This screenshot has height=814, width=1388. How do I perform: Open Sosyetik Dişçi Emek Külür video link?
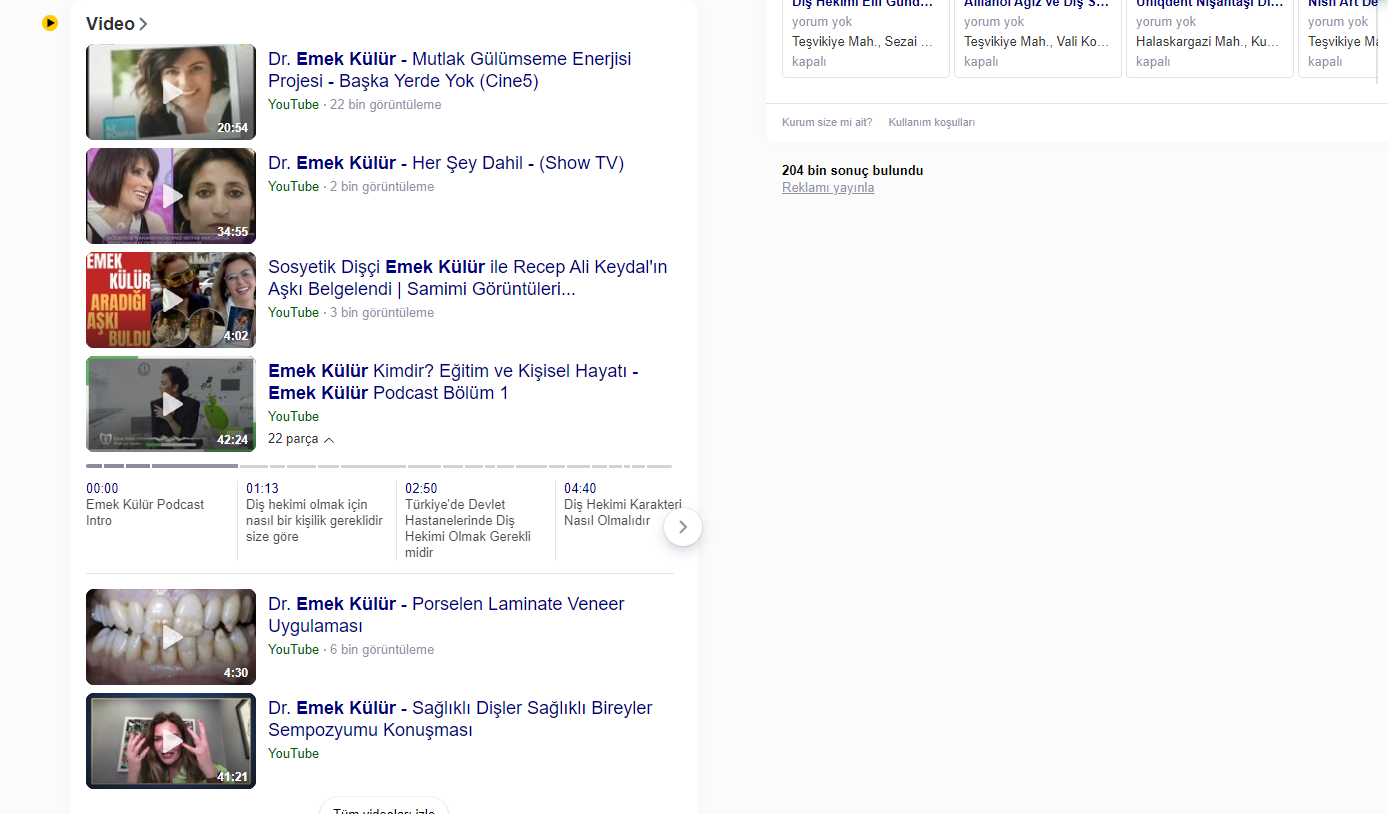click(467, 278)
